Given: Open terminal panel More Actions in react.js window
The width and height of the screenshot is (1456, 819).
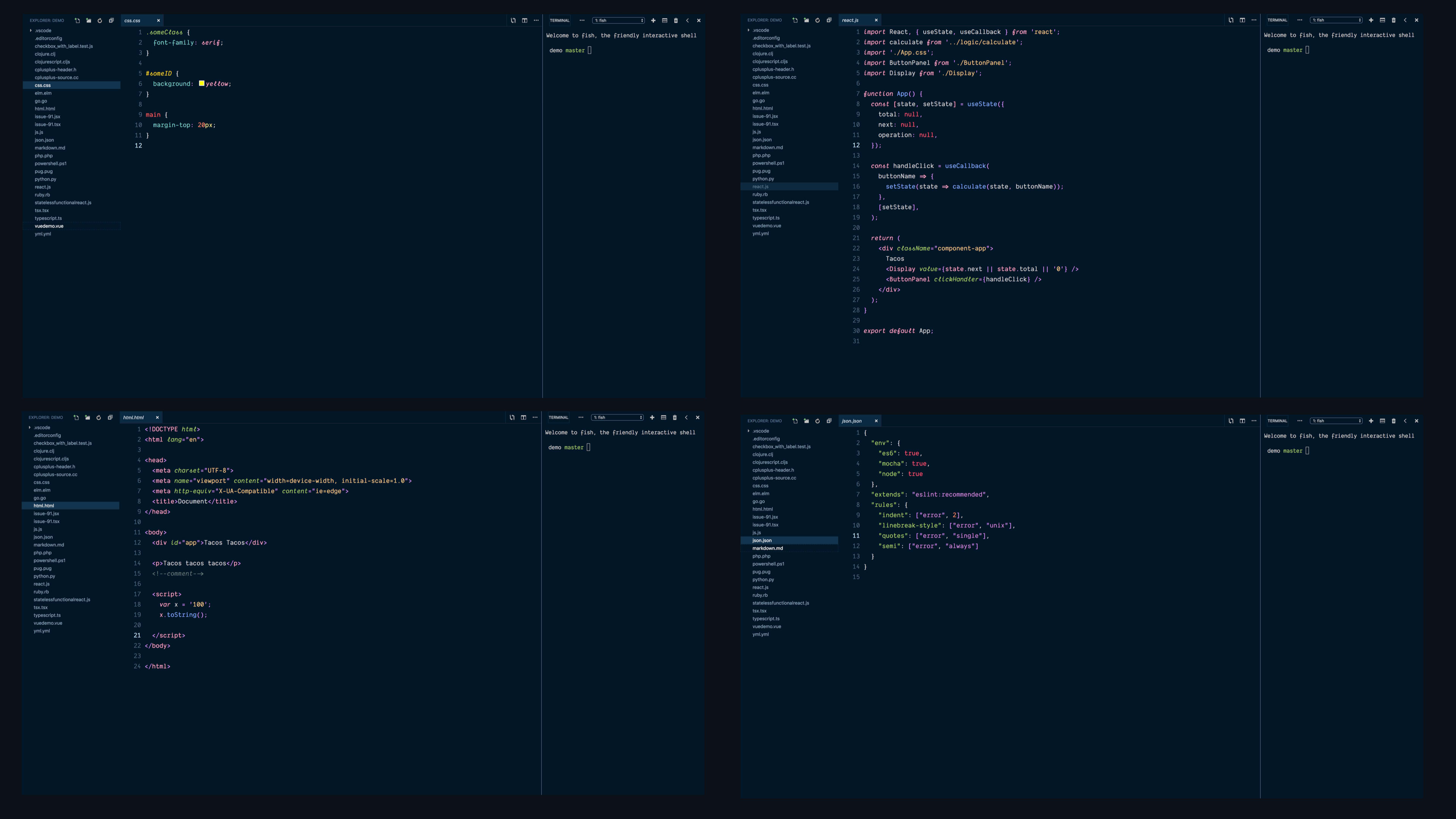Looking at the screenshot, I should tap(1299, 20).
